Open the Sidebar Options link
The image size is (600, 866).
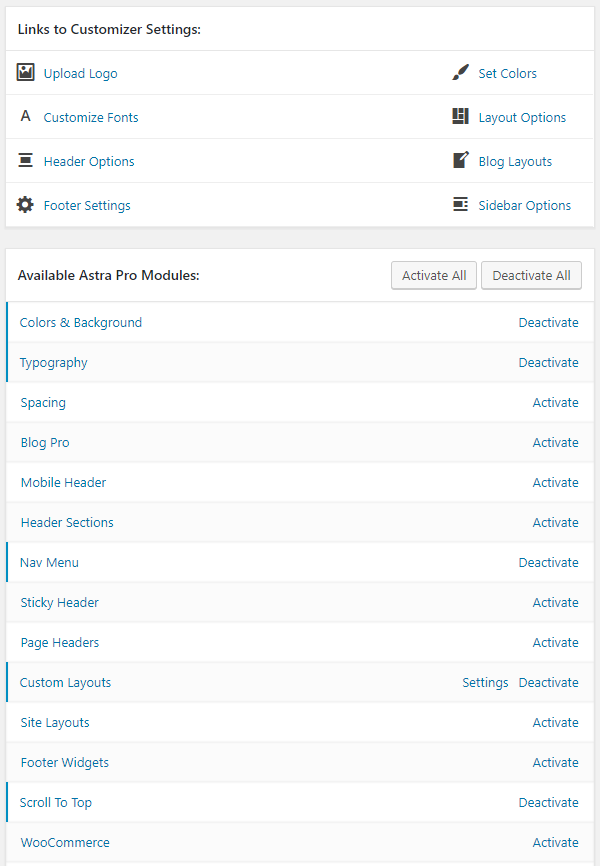coord(524,205)
